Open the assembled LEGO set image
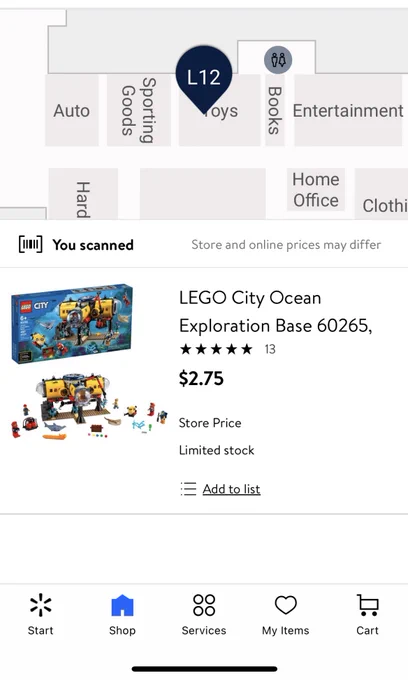The image size is (408, 680). click(x=89, y=406)
